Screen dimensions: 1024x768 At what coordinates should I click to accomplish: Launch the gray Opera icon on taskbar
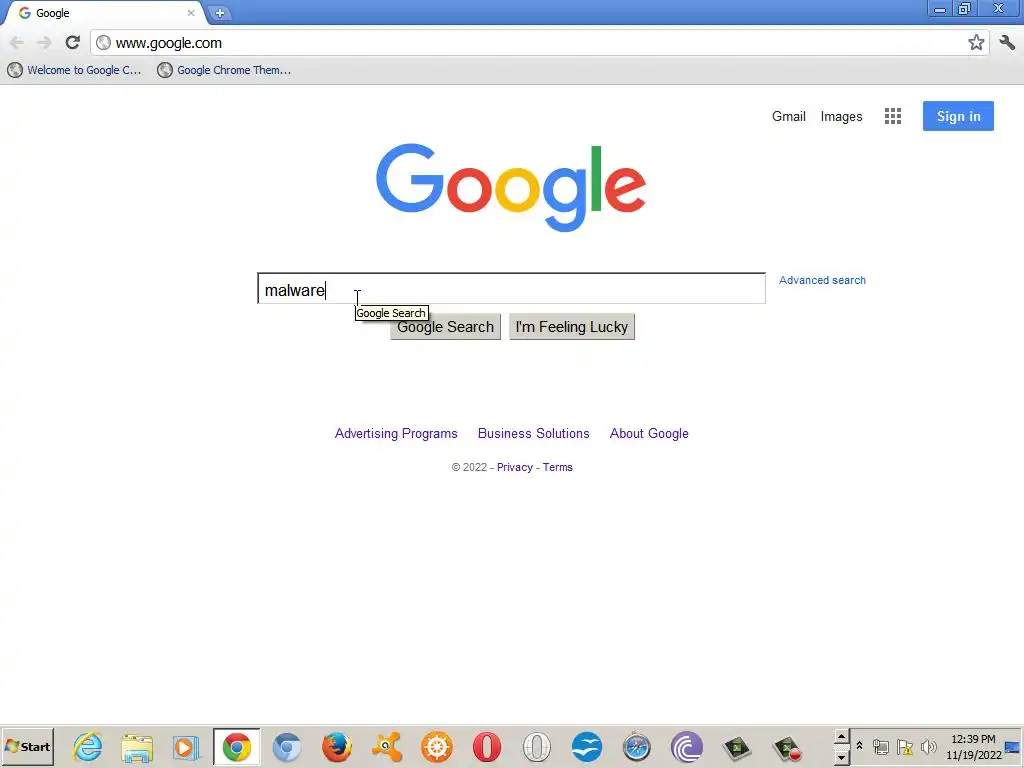[537, 747]
